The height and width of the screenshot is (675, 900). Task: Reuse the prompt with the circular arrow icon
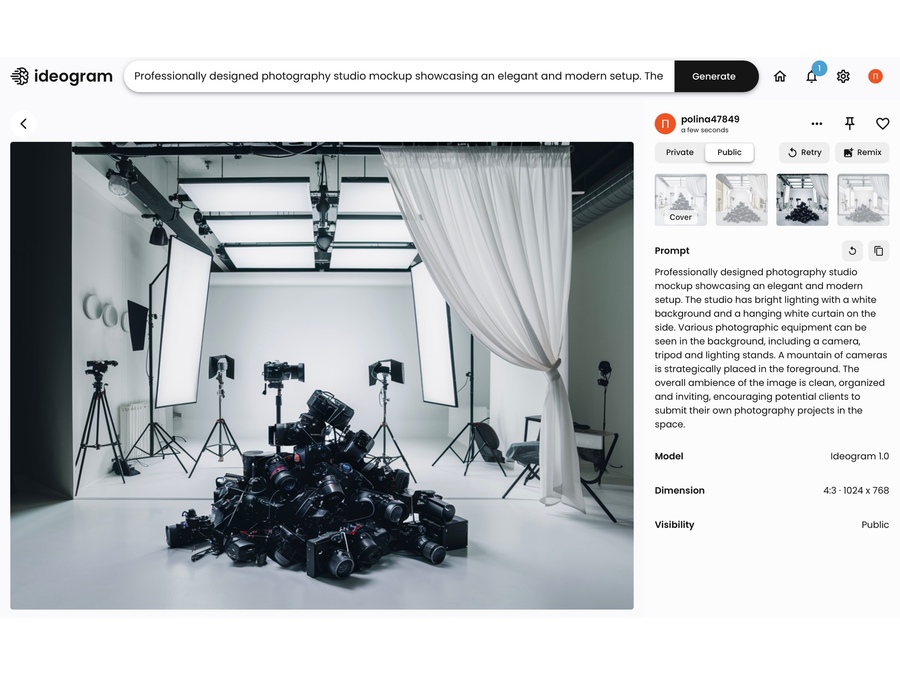pos(852,251)
